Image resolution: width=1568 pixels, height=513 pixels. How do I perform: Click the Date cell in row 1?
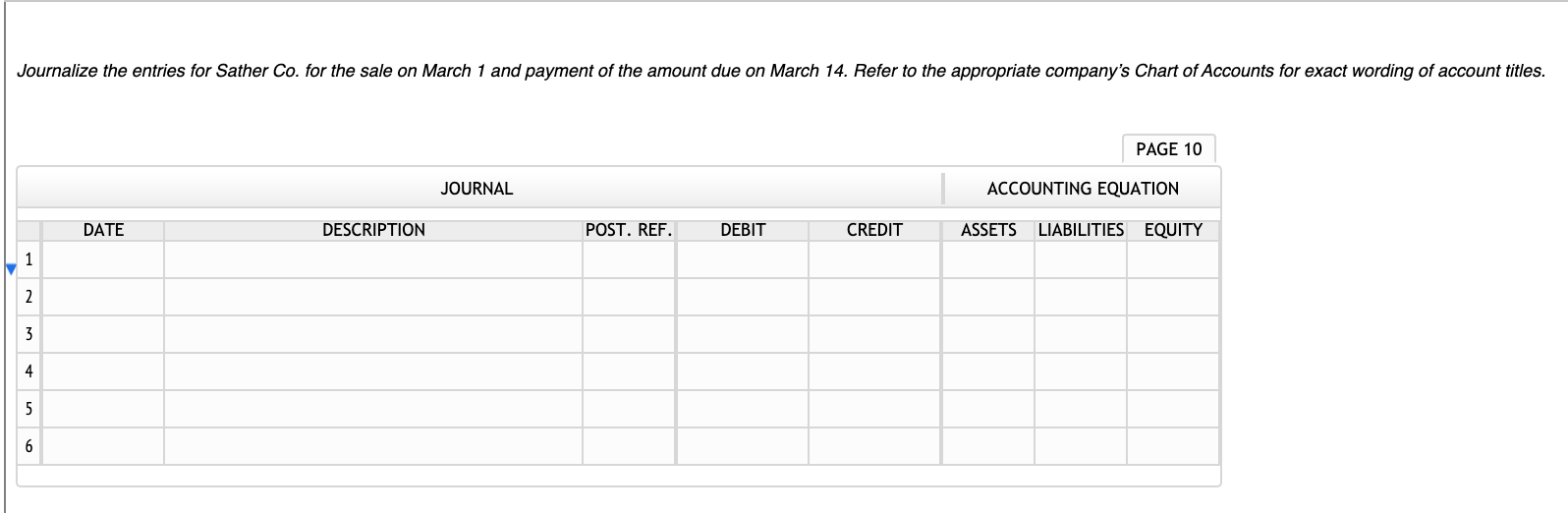(103, 260)
